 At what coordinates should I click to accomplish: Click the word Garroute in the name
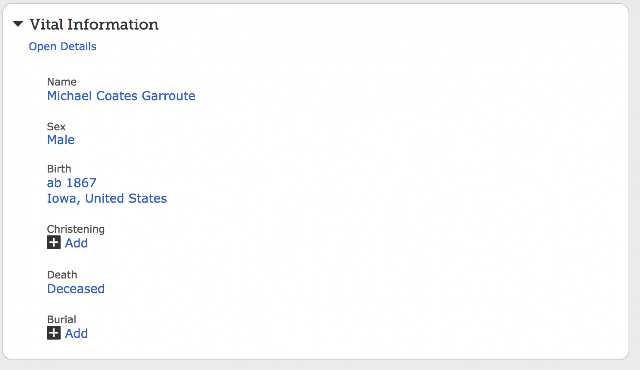pos(169,96)
